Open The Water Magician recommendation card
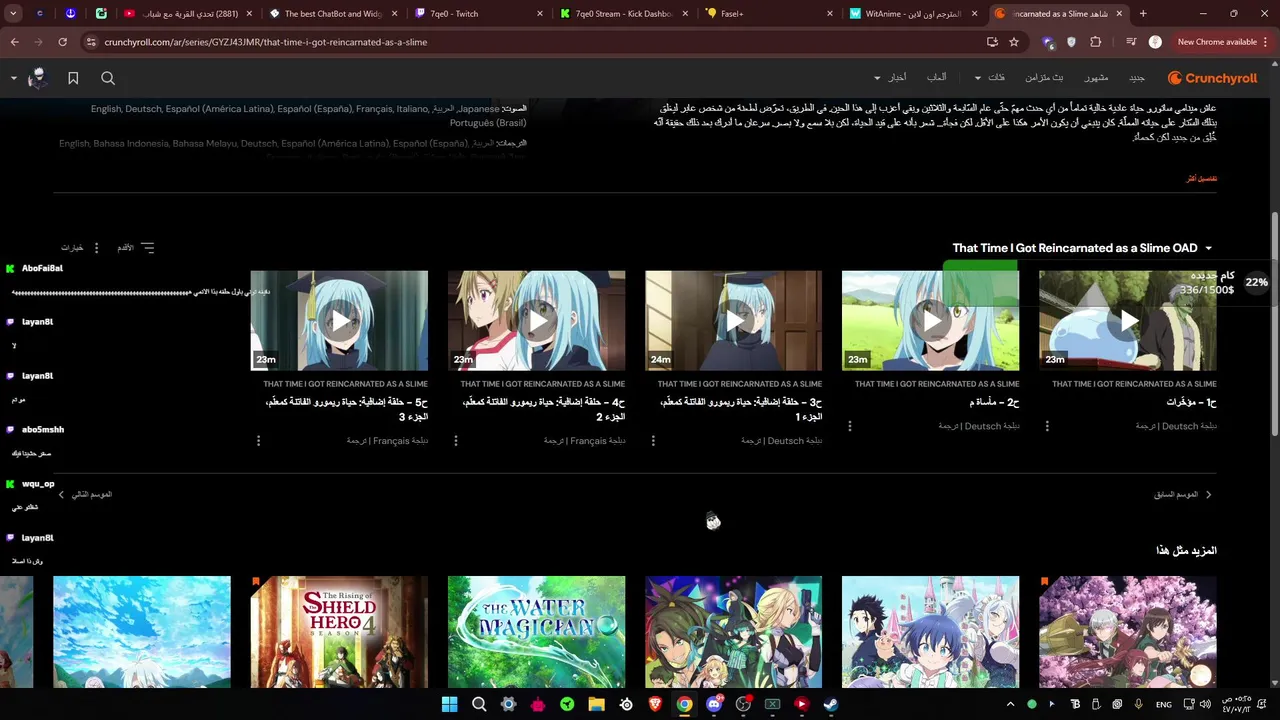Screen dimensions: 1280x720 pos(536,632)
